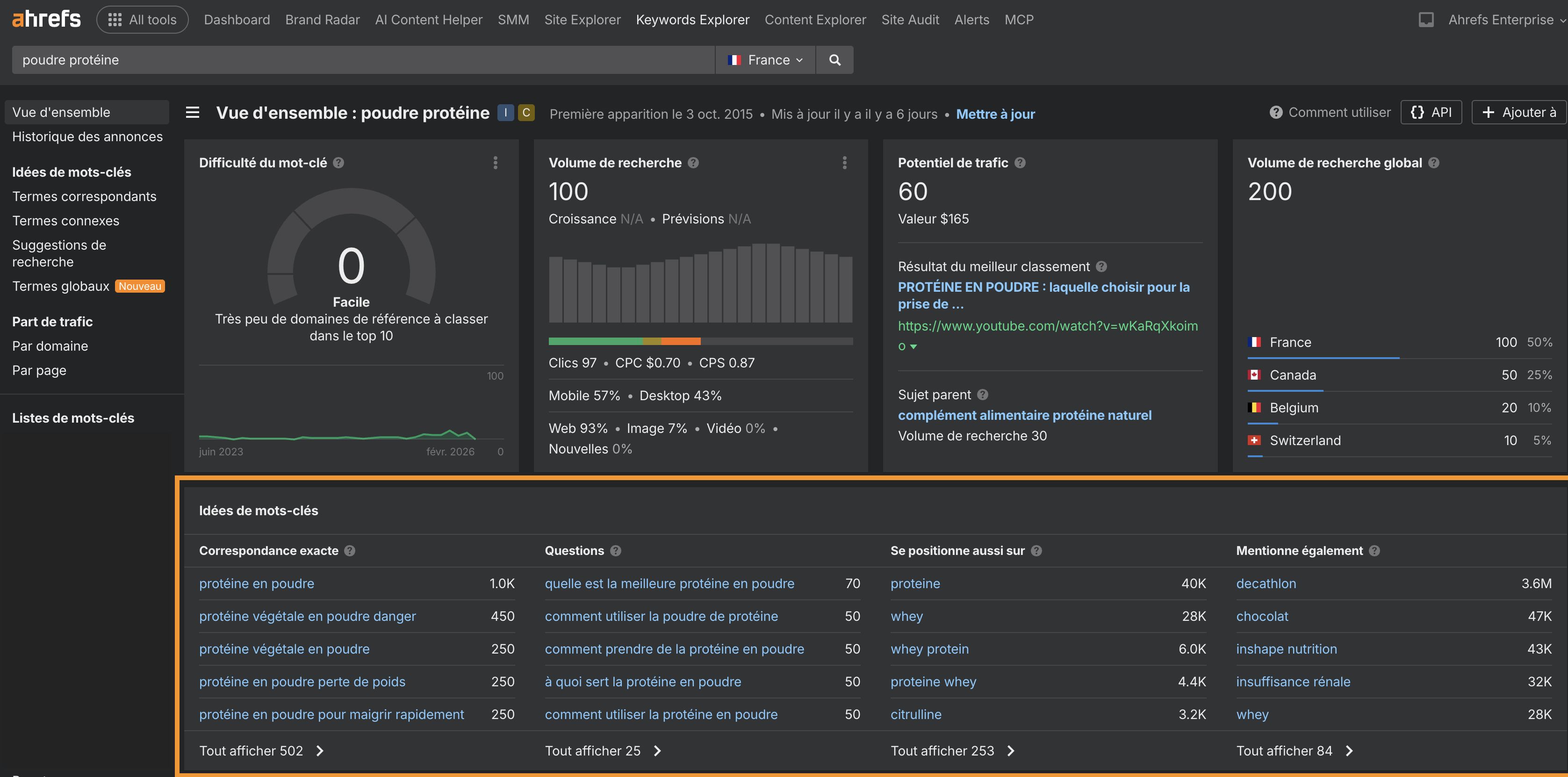Open the Difficulté du mot-clé card options menu

496,163
